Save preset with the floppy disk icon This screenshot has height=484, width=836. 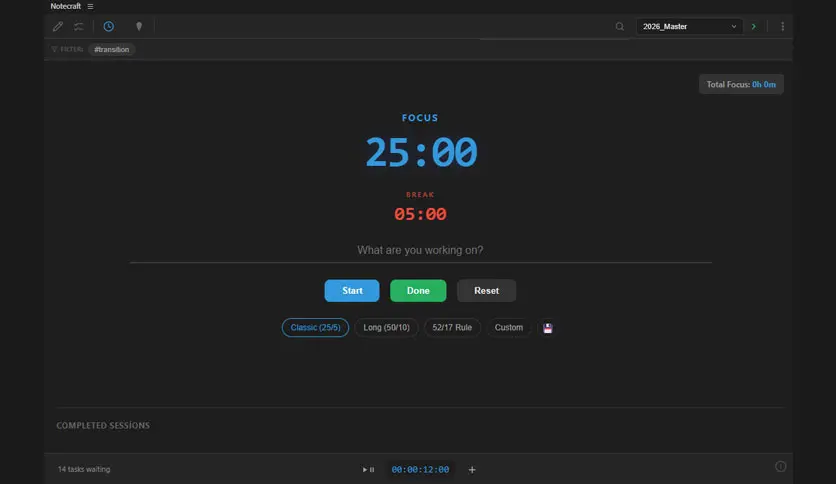548,328
